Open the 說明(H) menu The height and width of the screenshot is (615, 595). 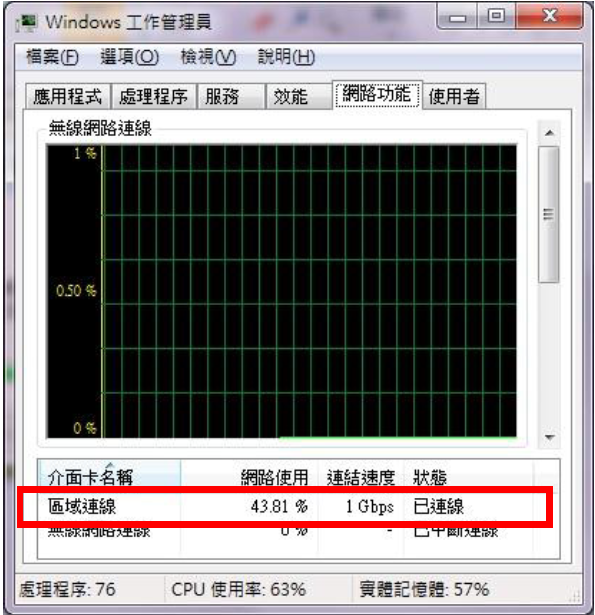click(x=286, y=57)
